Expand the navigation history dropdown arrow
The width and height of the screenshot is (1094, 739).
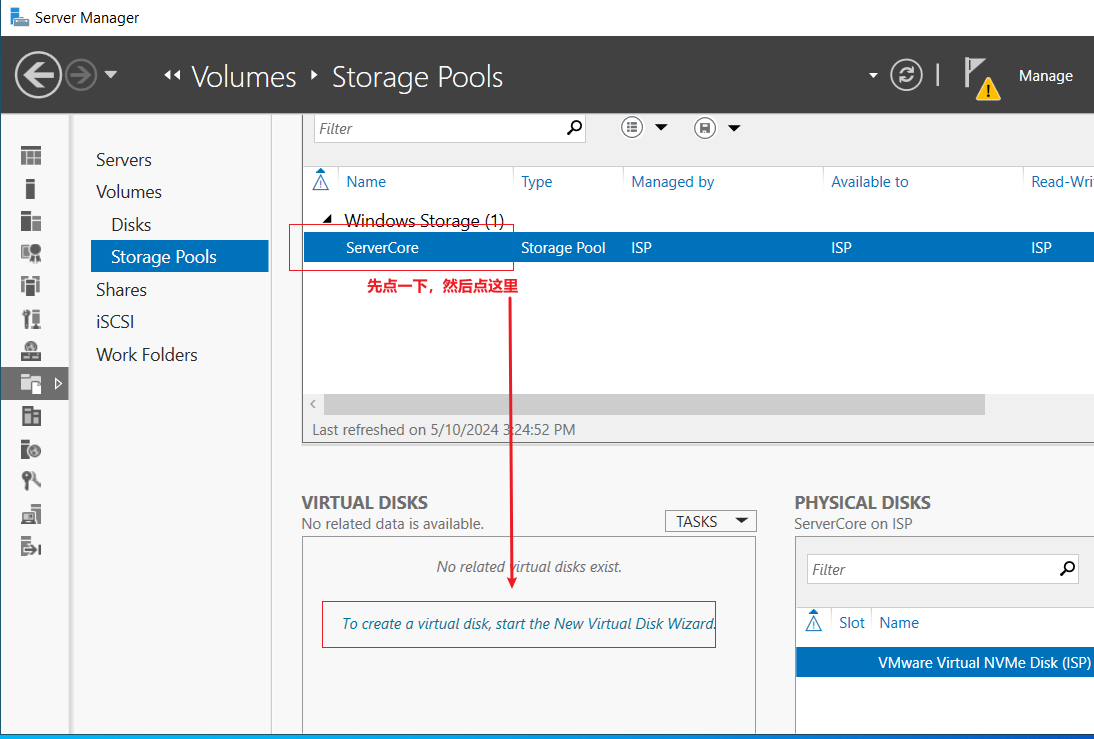110,74
